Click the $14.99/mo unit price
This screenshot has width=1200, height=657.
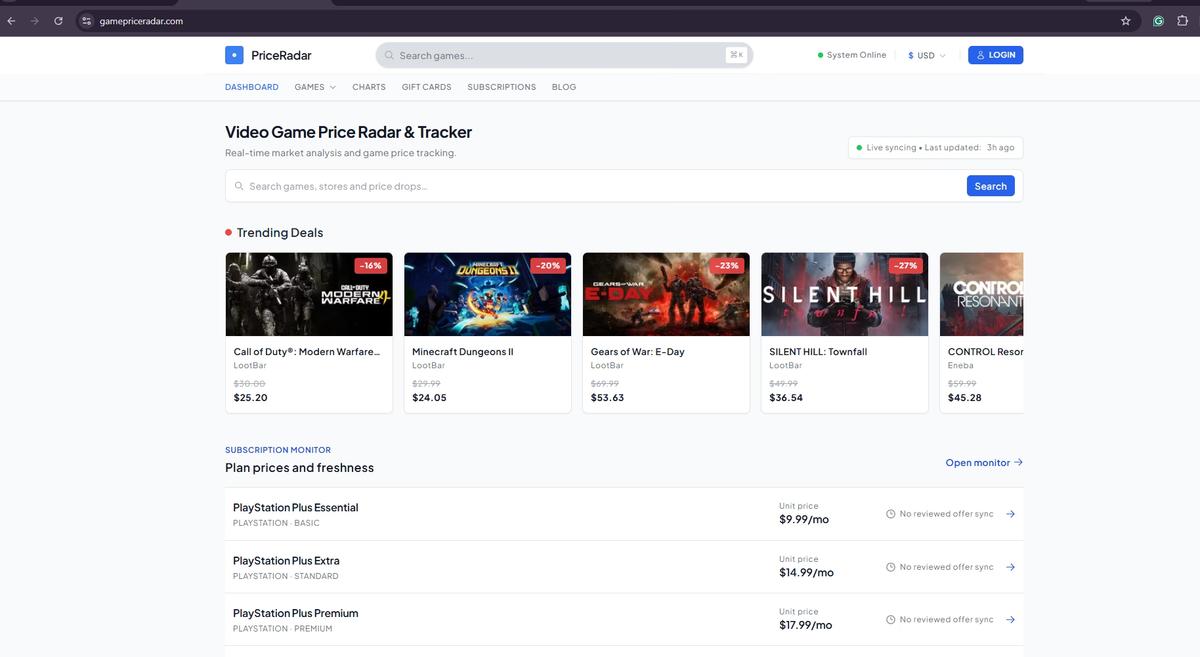coord(806,572)
